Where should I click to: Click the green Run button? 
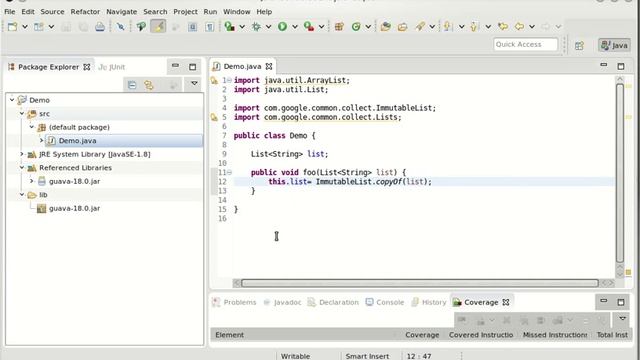(x=282, y=27)
